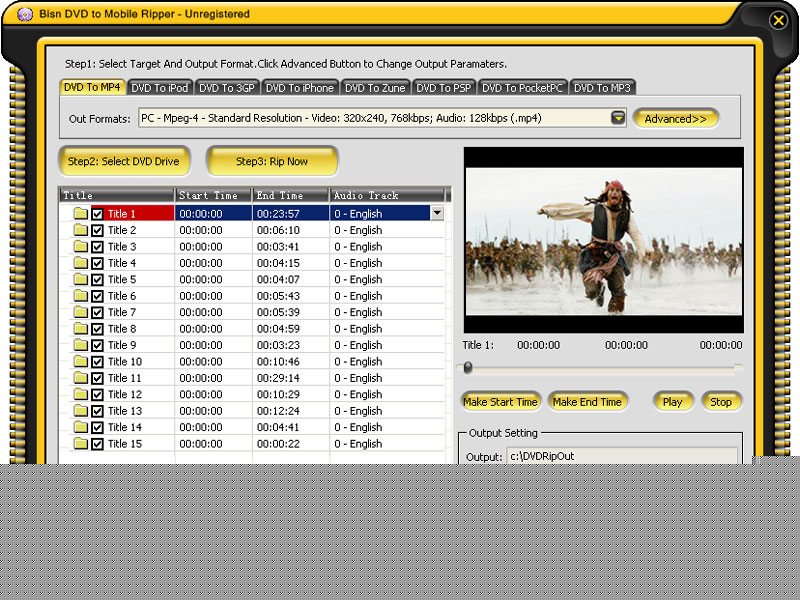800x600 pixels.
Task: Click the folder icon for Title 13
Action: click(x=81, y=410)
